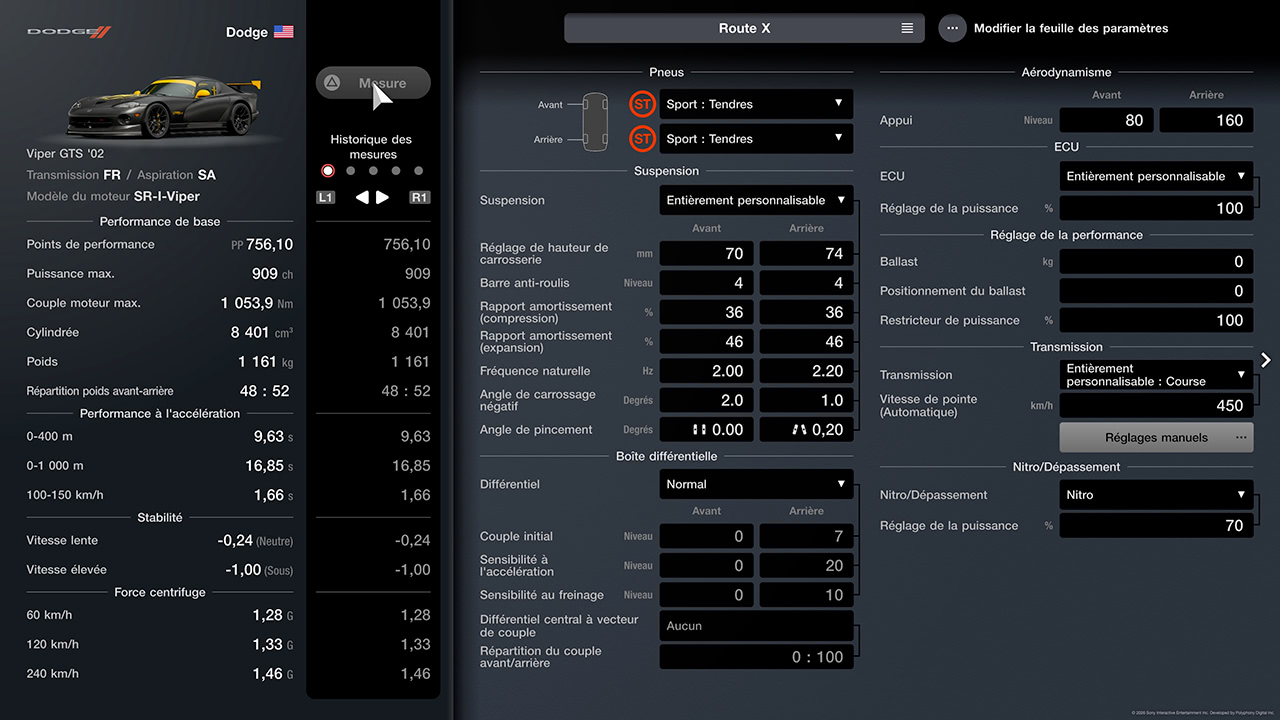Select front expansion damping value 46
The image size is (1280, 720).
click(706, 342)
